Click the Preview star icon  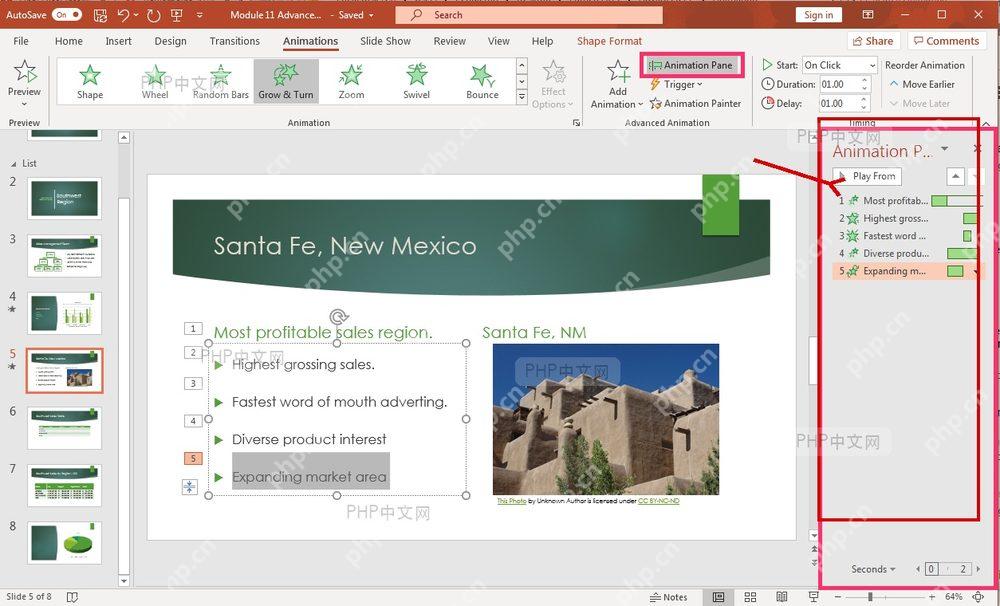coord(25,71)
